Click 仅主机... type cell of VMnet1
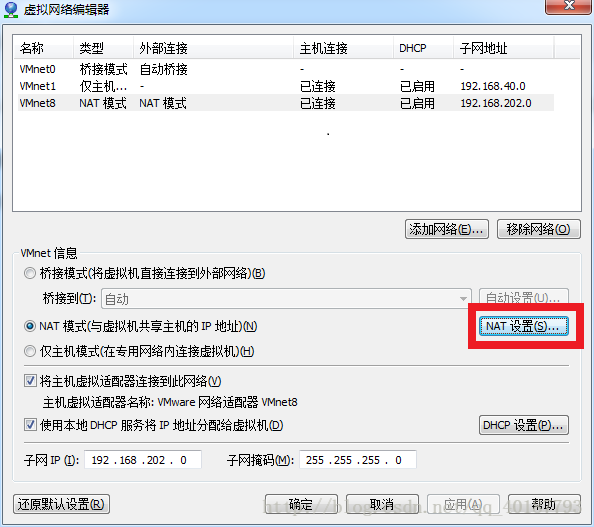Viewport: 594px width, 527px height. [x=103, y=86]
